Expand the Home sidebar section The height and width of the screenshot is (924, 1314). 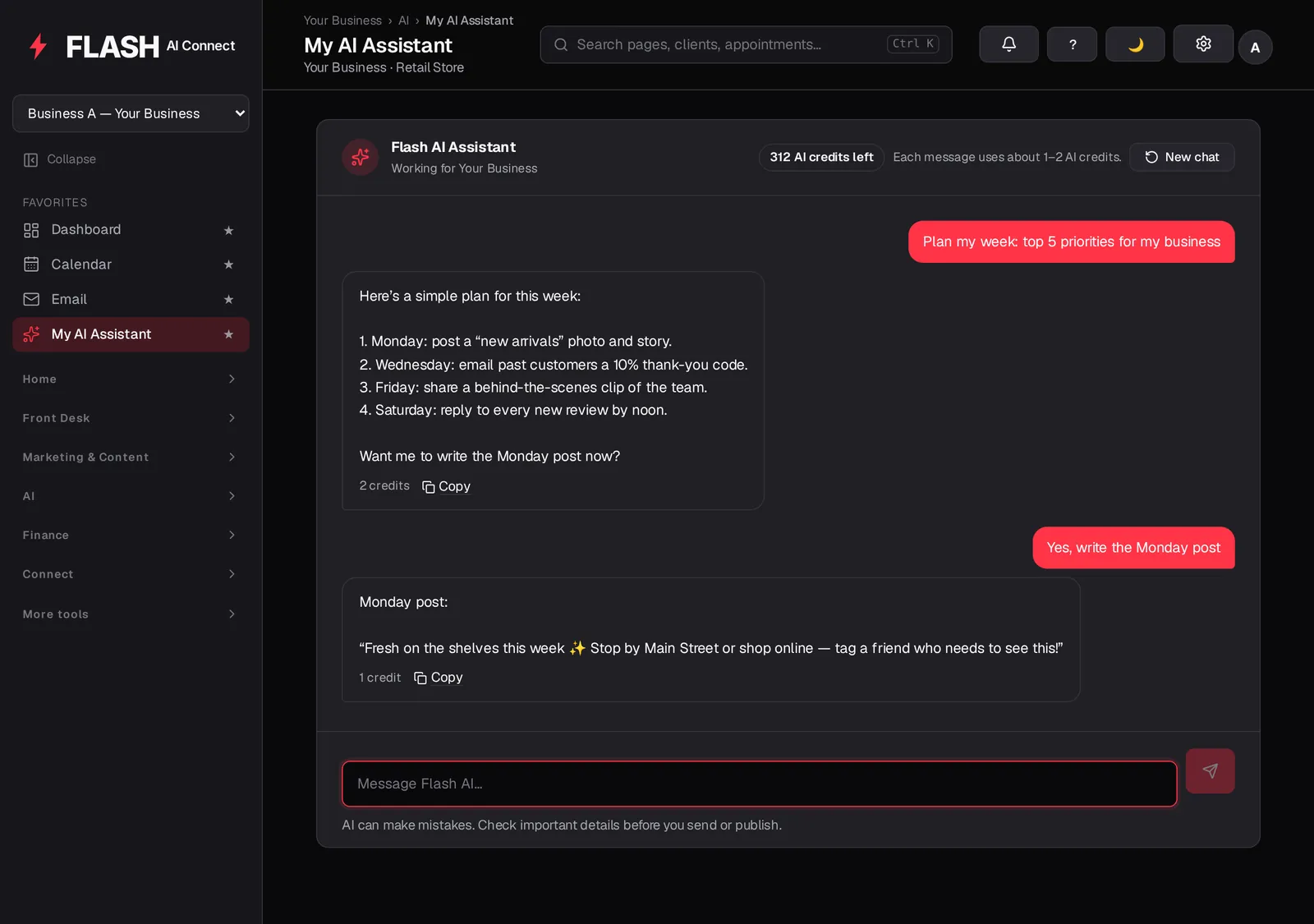(x=131, y=379)
